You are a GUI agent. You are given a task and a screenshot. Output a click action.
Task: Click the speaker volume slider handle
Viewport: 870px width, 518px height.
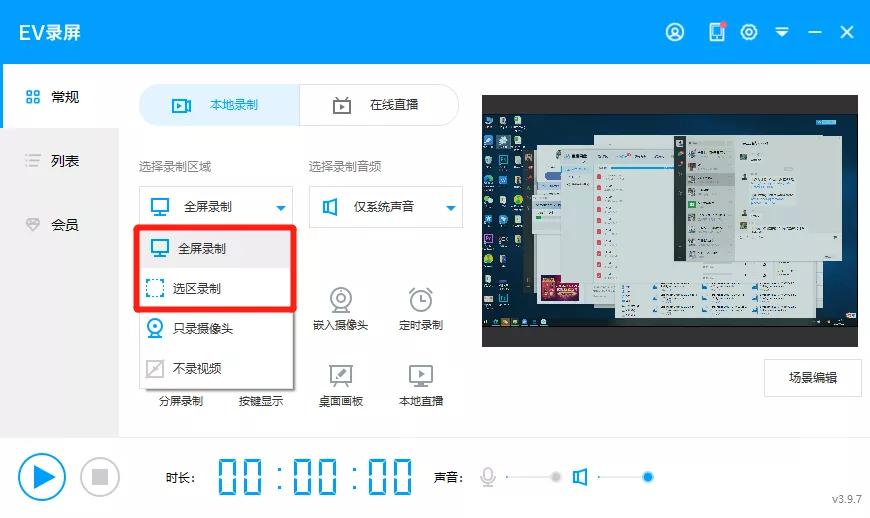(x=648, y=477)
